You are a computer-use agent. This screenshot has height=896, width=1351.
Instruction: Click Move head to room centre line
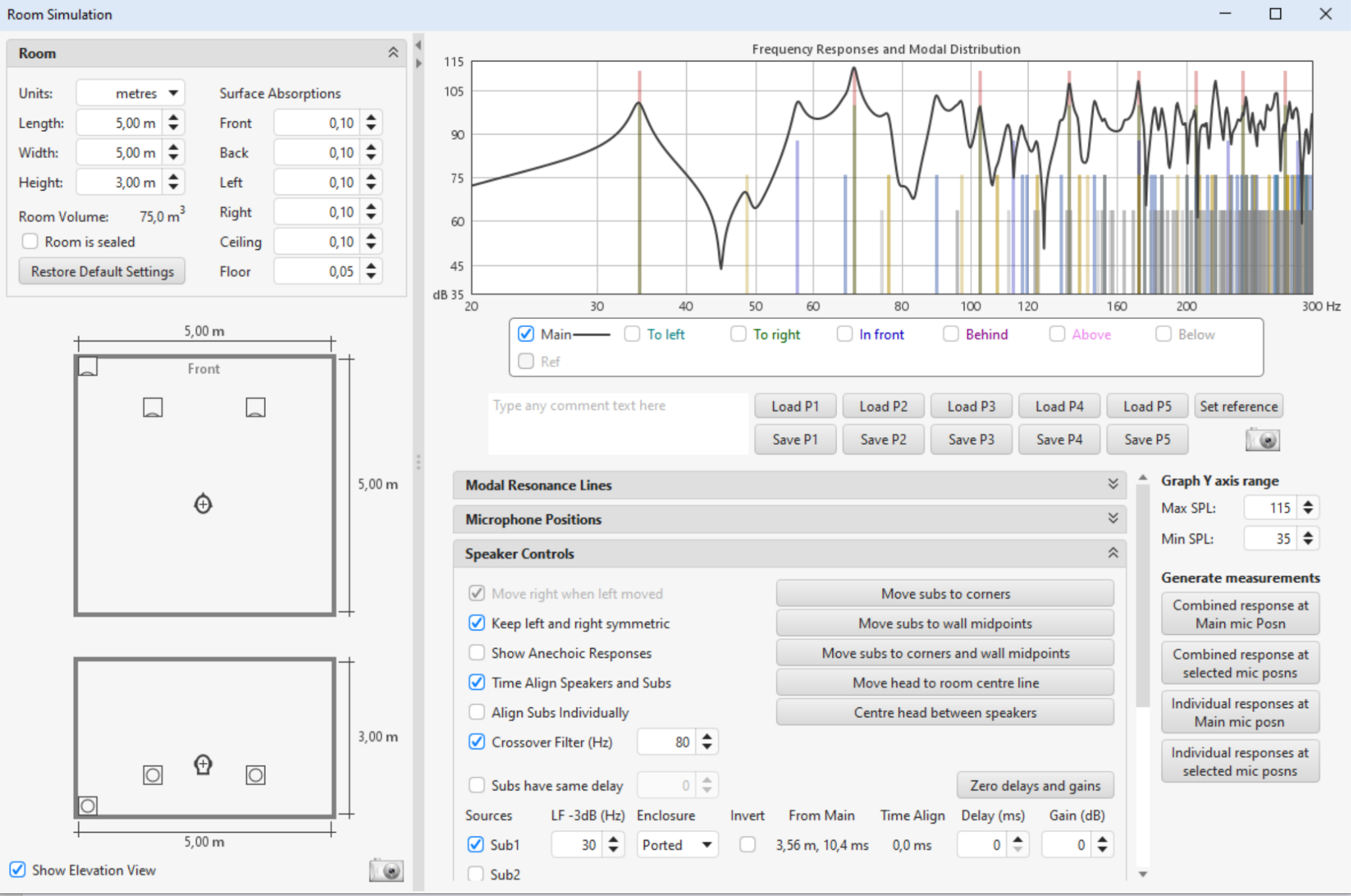click(945, 682)
